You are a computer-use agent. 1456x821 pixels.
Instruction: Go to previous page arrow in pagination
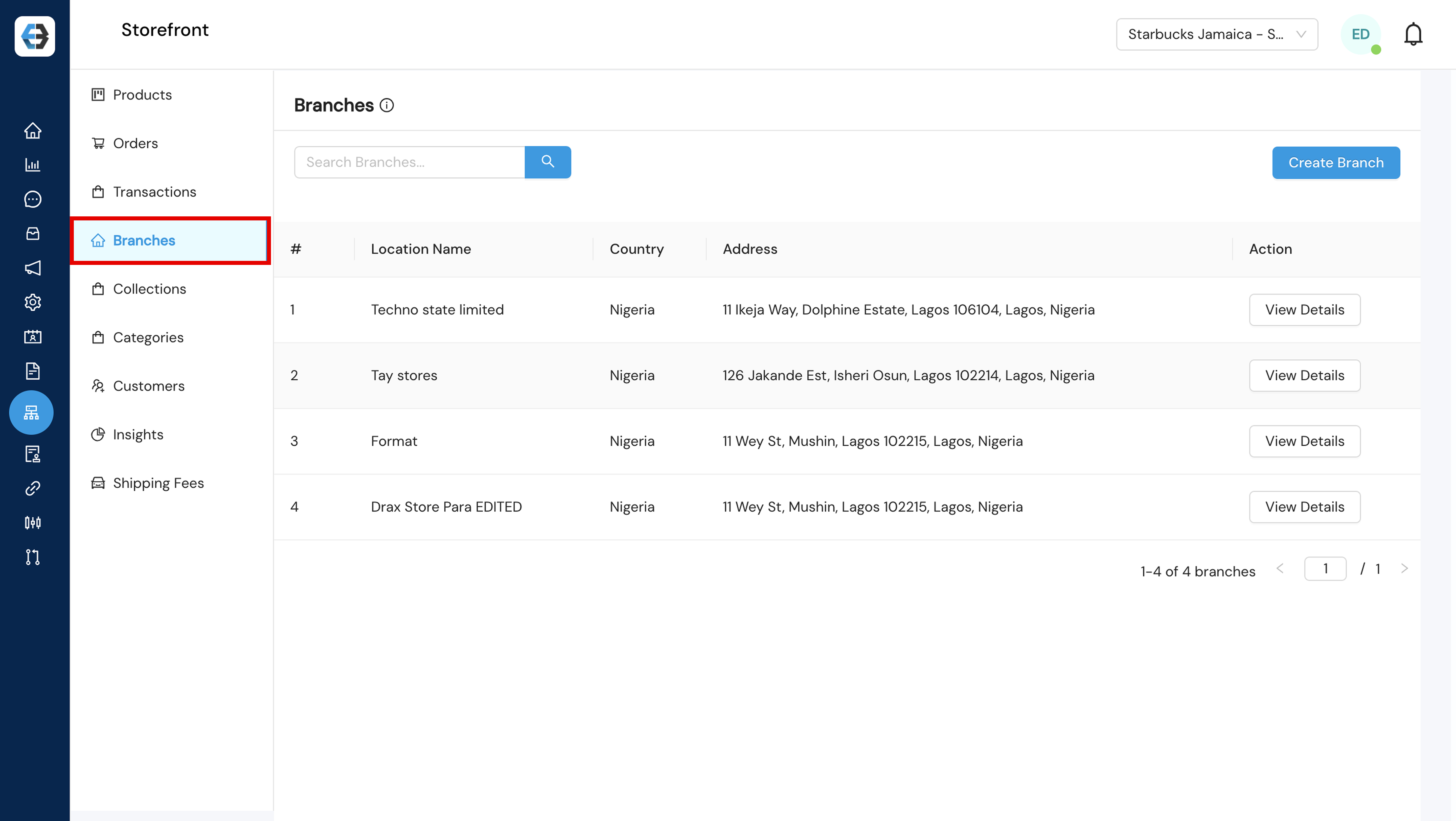point(1280,568)
